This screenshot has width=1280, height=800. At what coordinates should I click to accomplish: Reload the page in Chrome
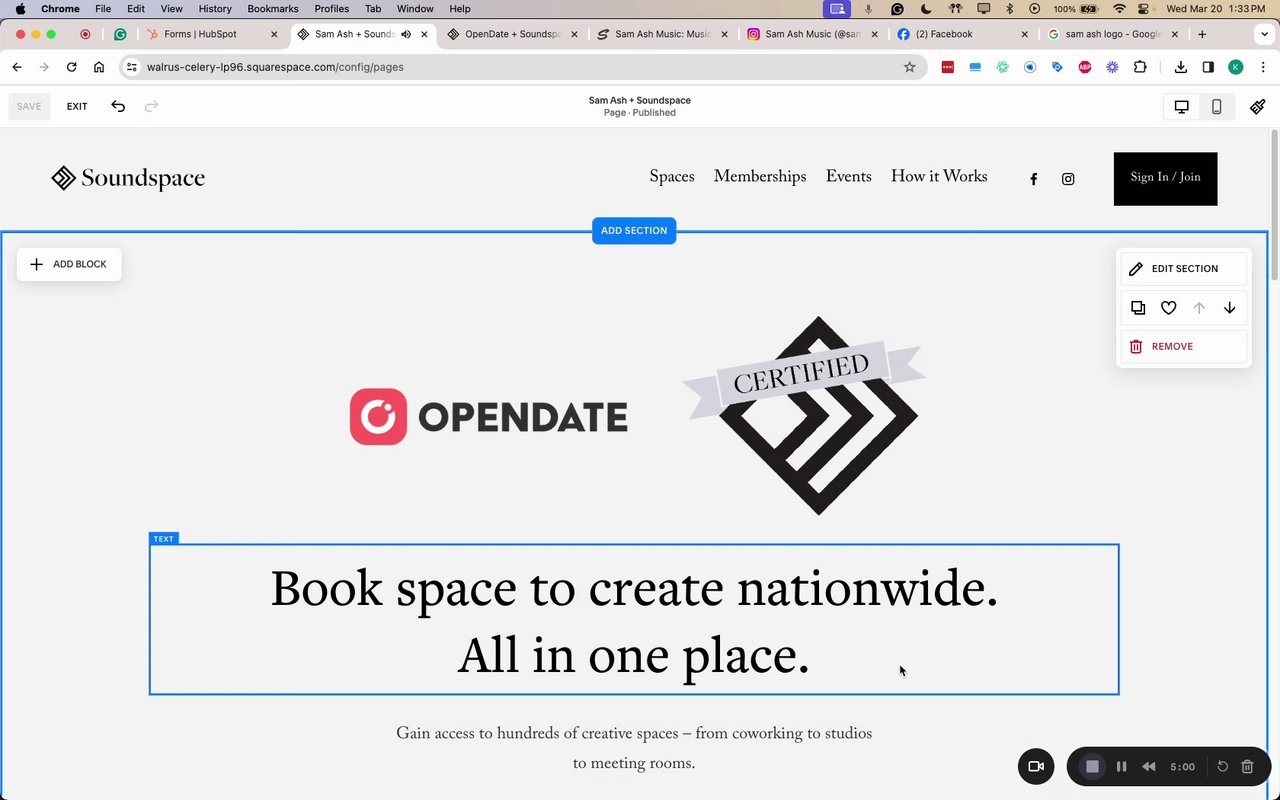[x=71, y=67]
